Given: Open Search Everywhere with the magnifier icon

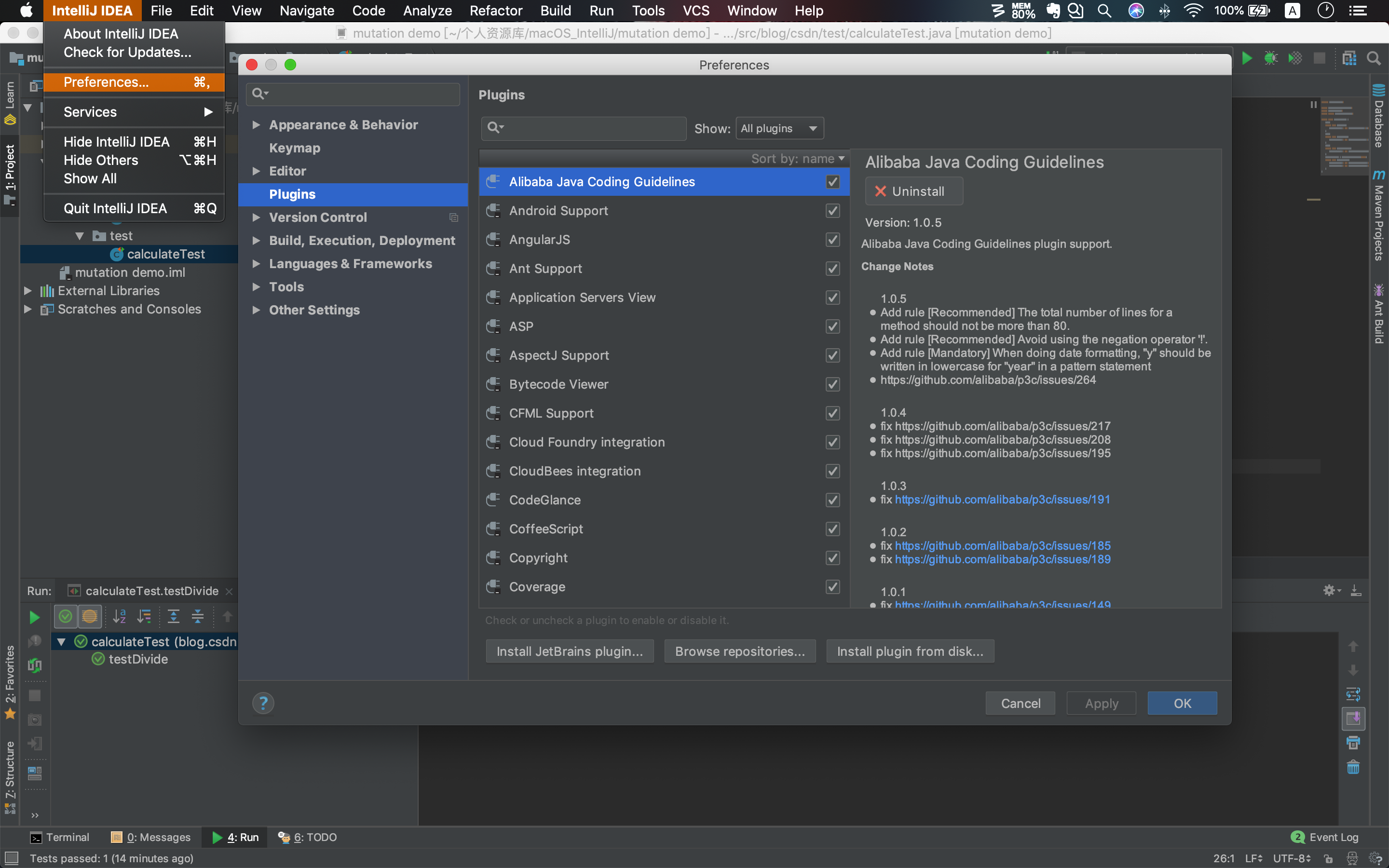Looking at the screenshot, I should point(1374,58).
